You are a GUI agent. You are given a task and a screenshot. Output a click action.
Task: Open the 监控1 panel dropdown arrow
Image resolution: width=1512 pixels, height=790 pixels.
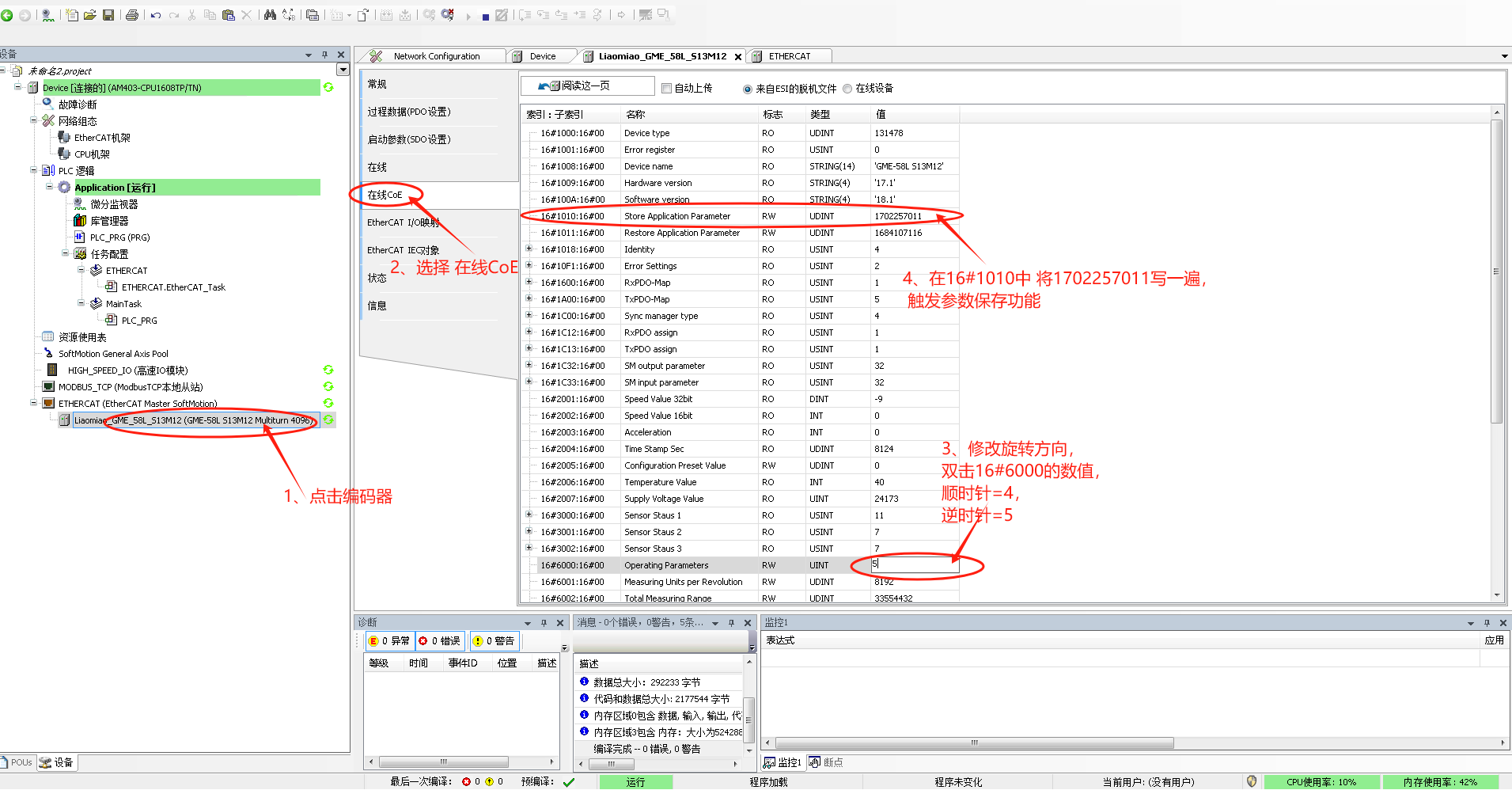pos(1471,623)
